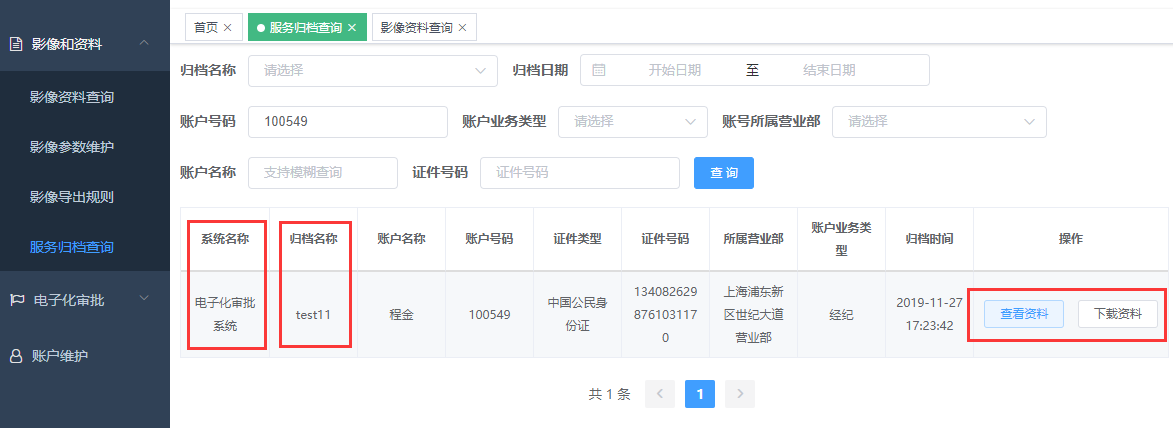Close the 影像资料查询 tab with its X
Viewport: 1173px width, 428px height.
click(462, 28)
